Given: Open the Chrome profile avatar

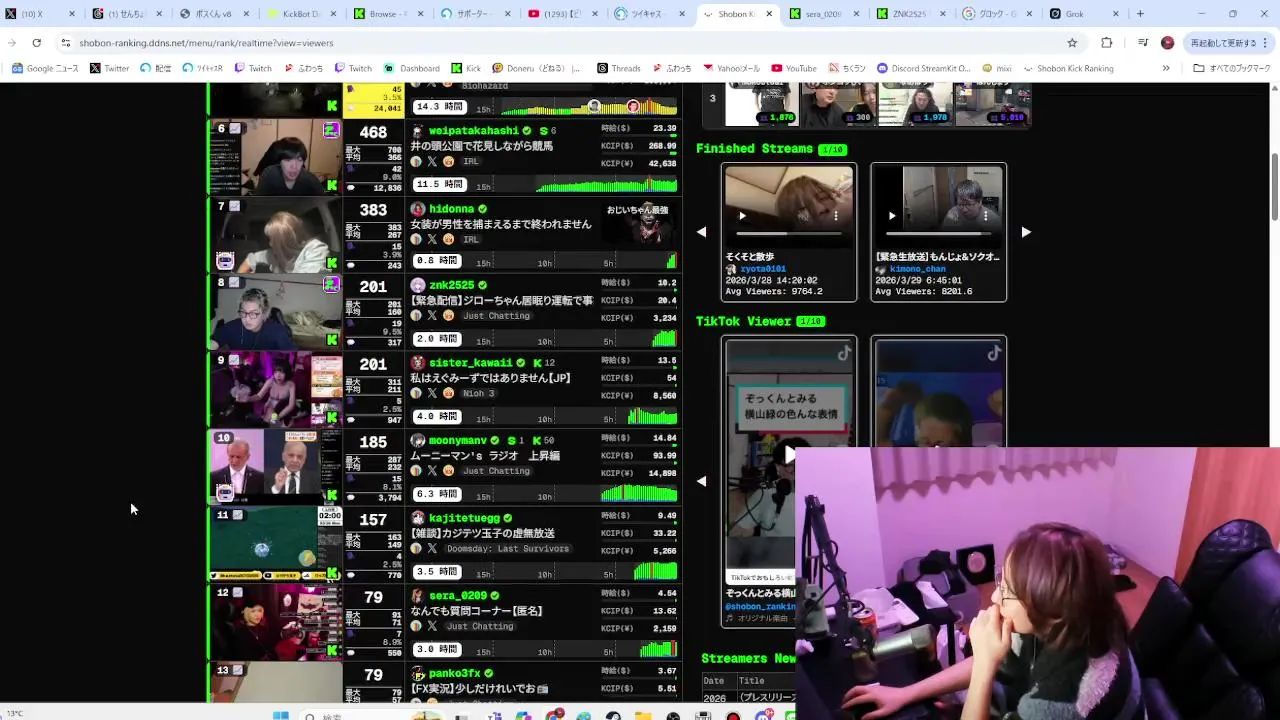Looking at the screenshot, I should click(1167, 43).
